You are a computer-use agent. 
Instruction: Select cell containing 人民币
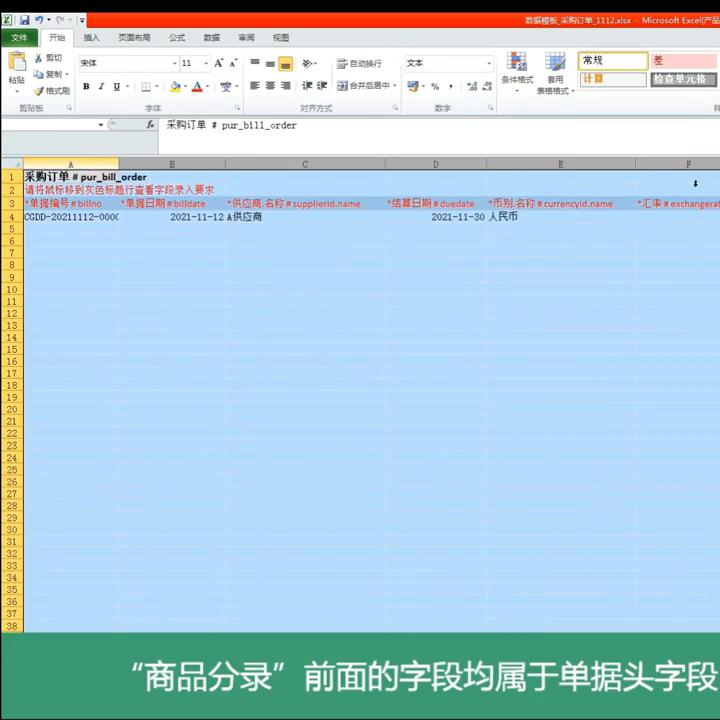(561, 217)
